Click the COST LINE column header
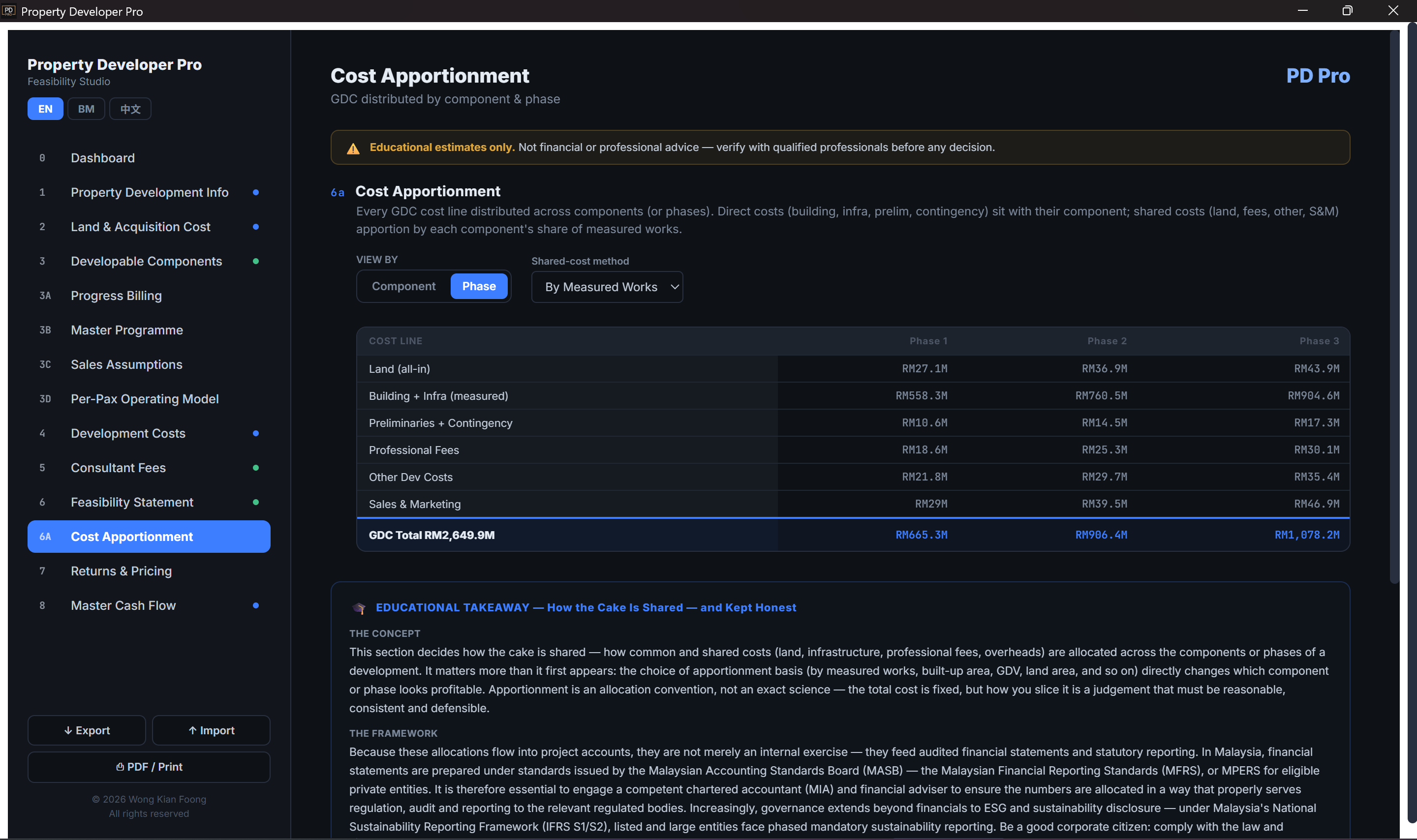Viewport: 1417px width, 840px height. (396, 341)
